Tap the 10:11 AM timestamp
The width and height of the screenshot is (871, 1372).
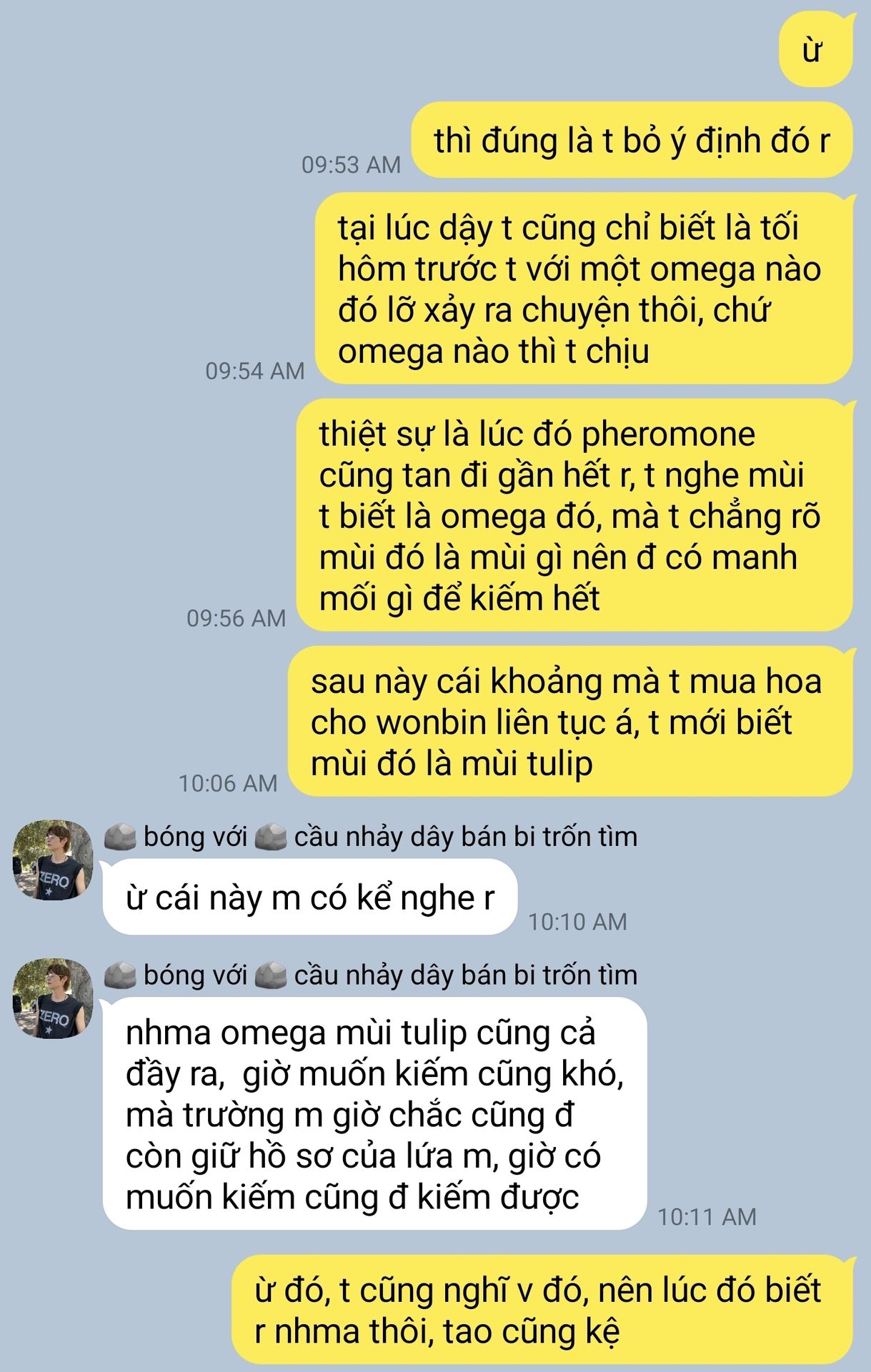click(x=707, y=1217)
